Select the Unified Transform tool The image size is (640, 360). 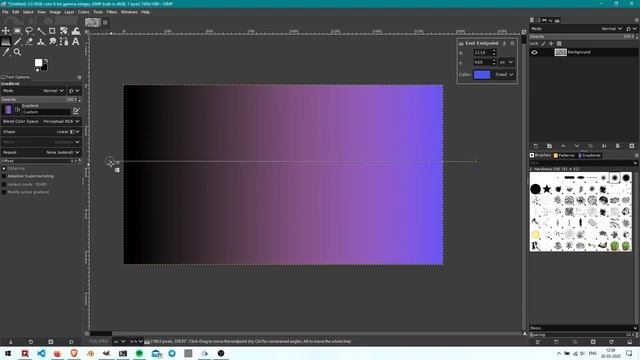tap(64, 31)
